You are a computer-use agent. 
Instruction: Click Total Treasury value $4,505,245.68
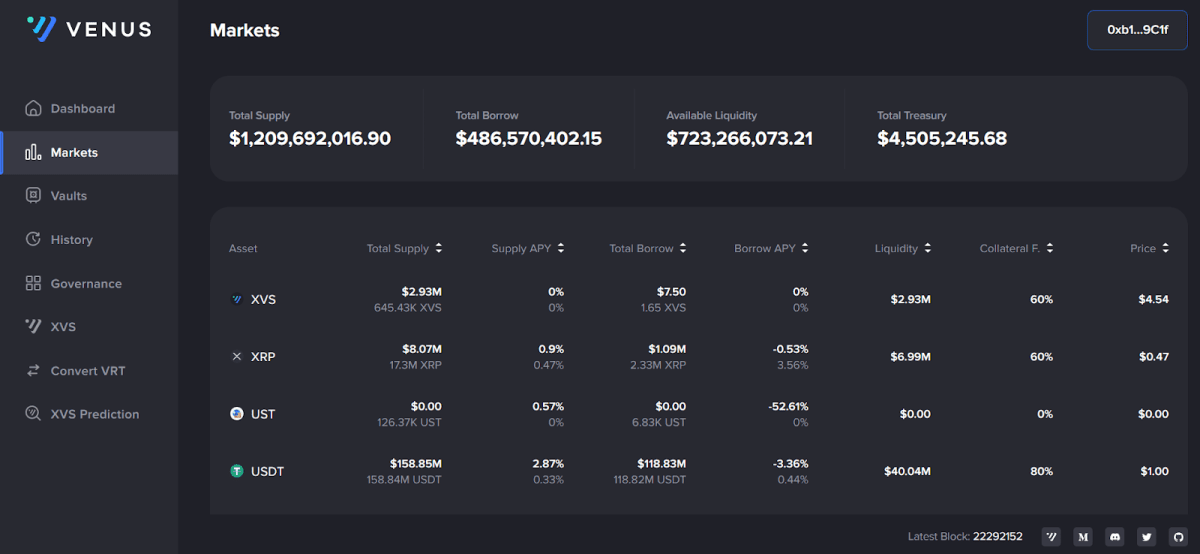(x=942, y=139)
